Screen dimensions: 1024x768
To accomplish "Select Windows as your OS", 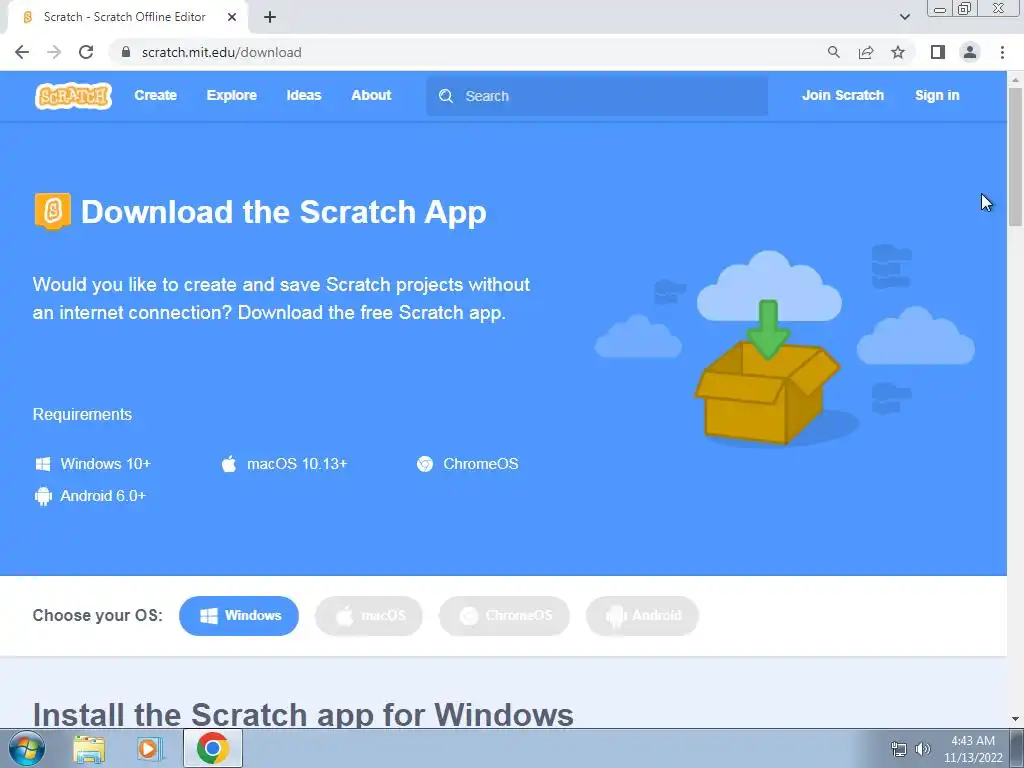I will coord(239,616).
